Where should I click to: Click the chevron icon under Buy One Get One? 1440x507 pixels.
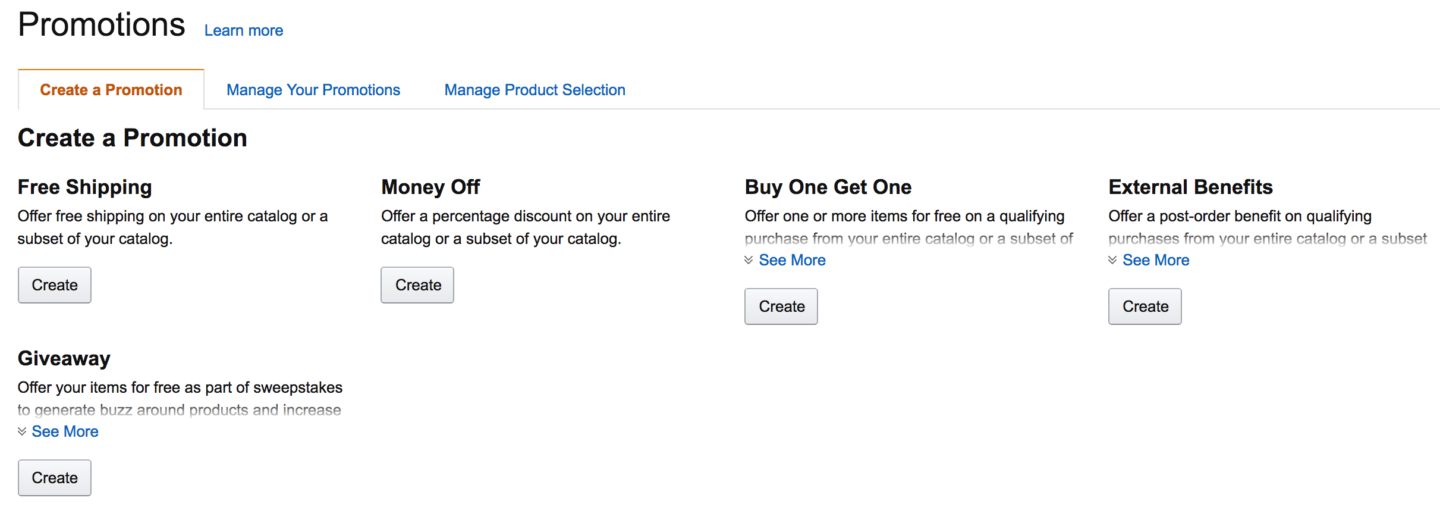(749, 260)
